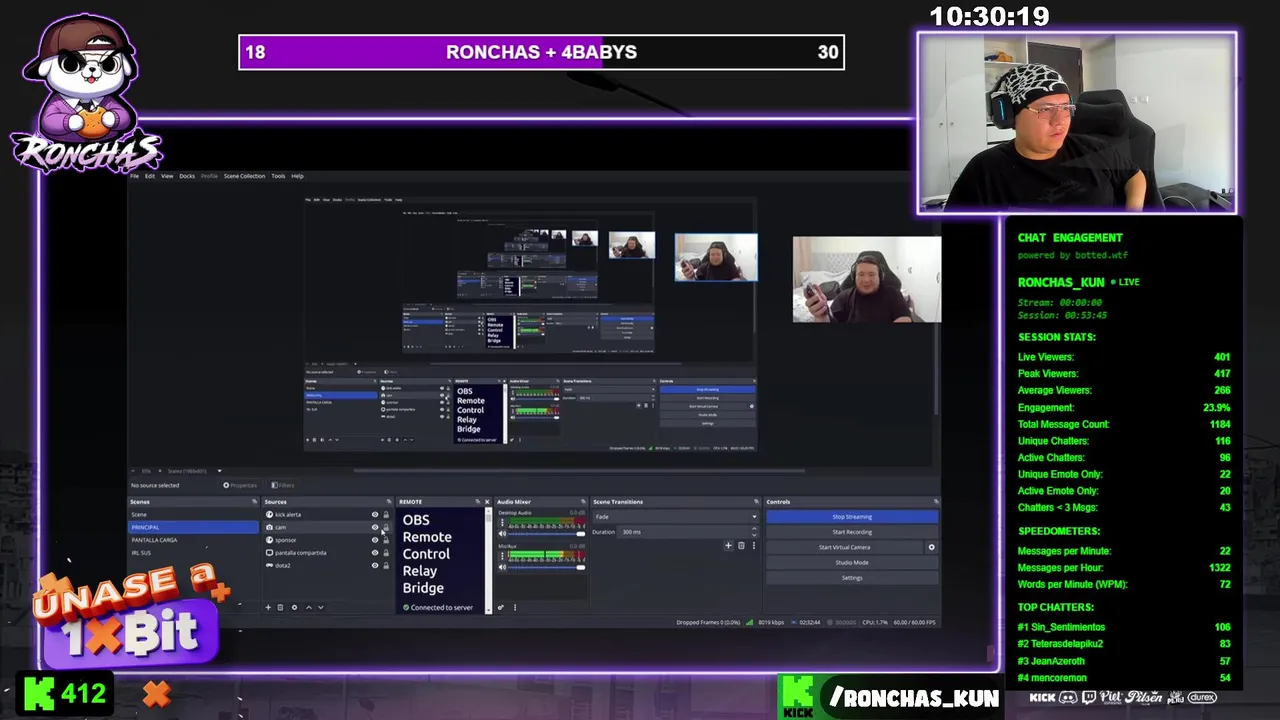Add a new source with the plus icon

click(x=268, y=607)
